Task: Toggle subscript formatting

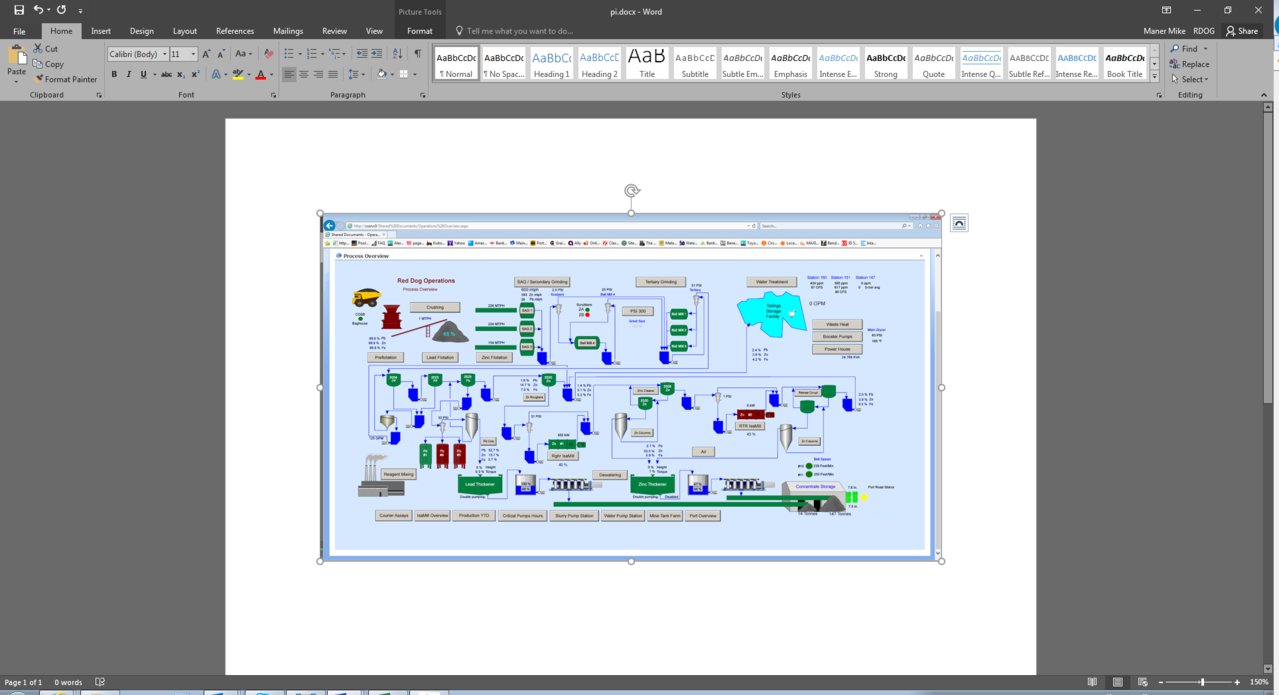Action: (180, 74)
